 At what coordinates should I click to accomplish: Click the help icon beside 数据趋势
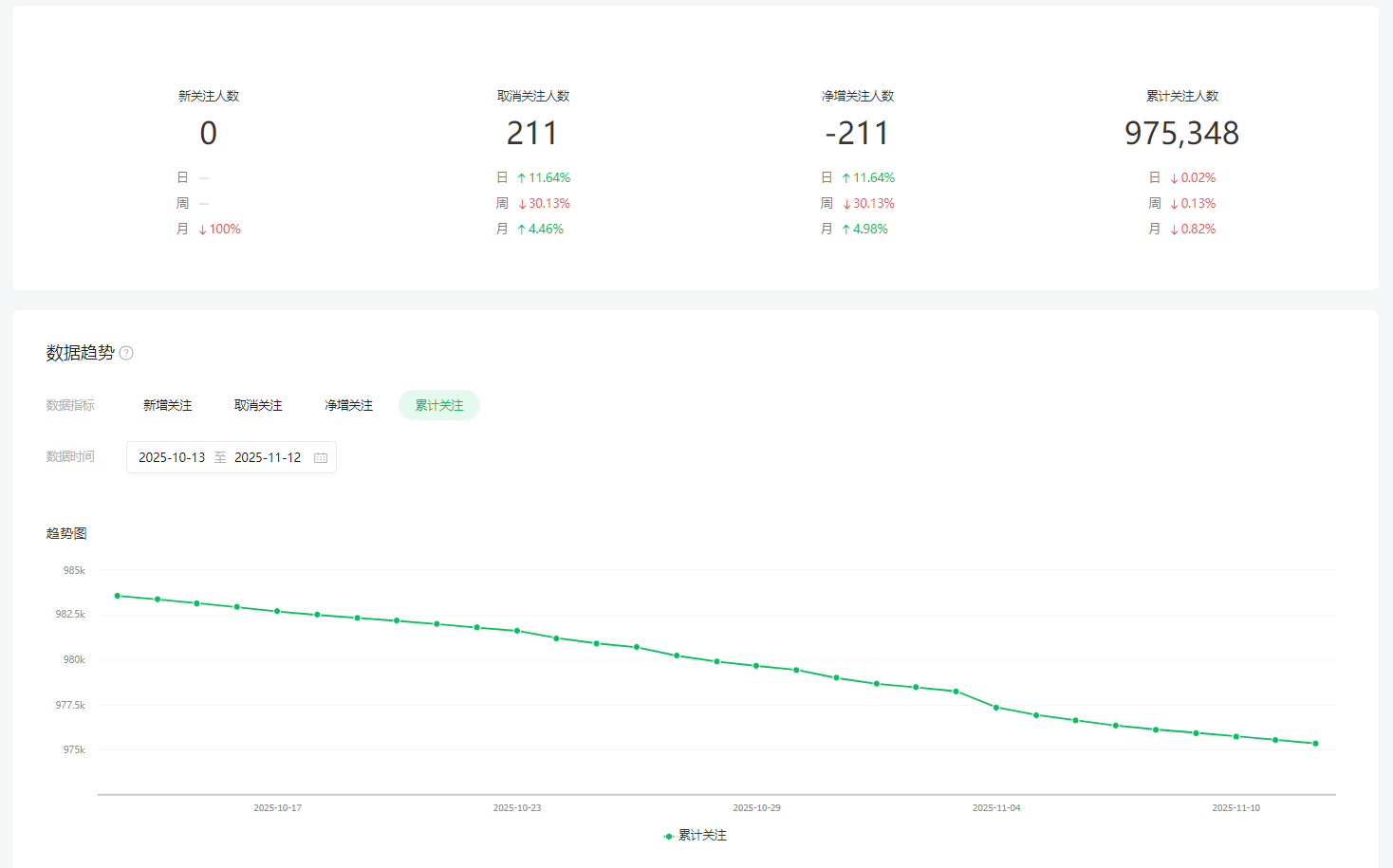point(126,353)
